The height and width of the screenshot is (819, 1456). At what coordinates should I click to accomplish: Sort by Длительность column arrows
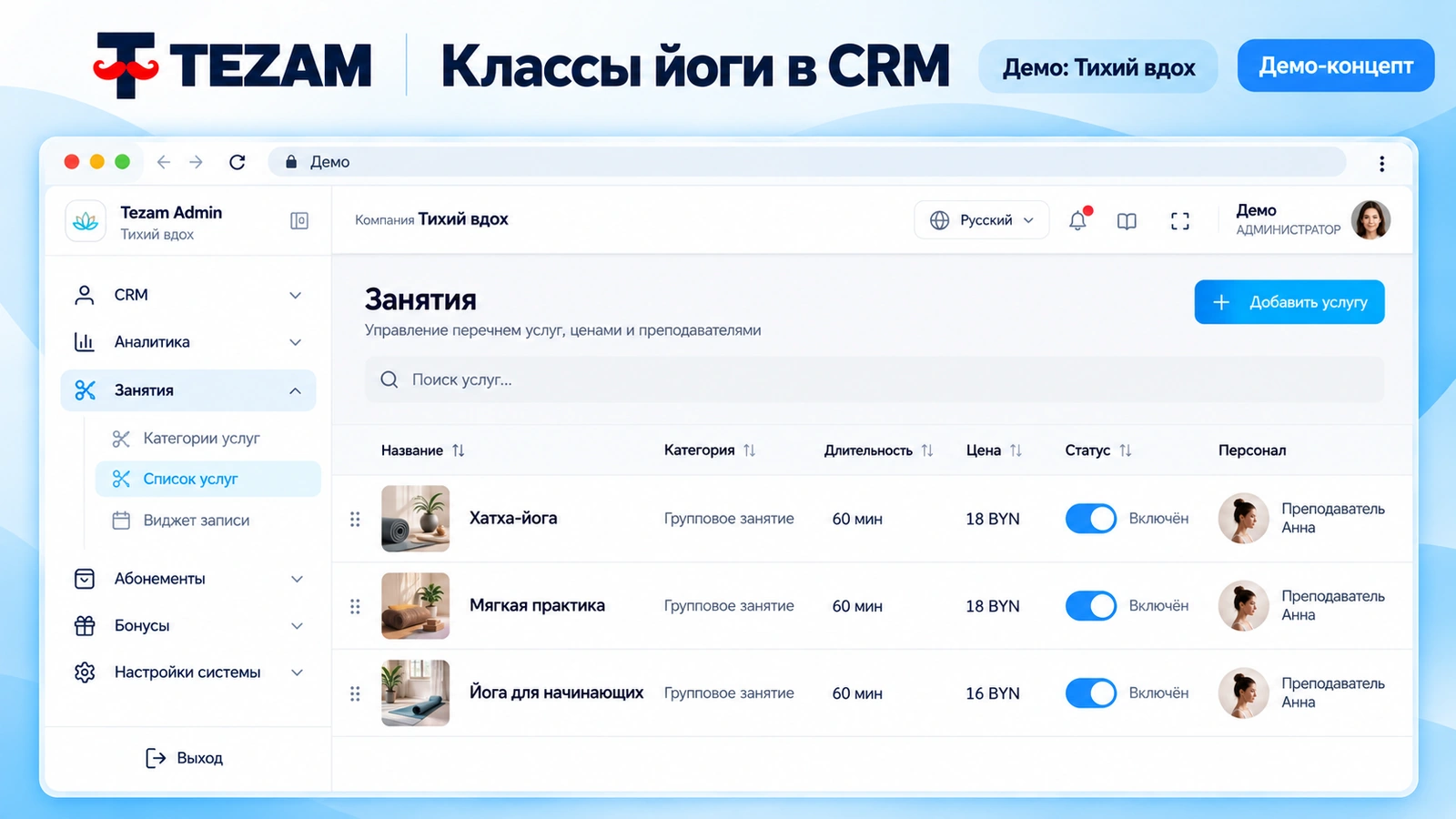(x=927, y=450)
